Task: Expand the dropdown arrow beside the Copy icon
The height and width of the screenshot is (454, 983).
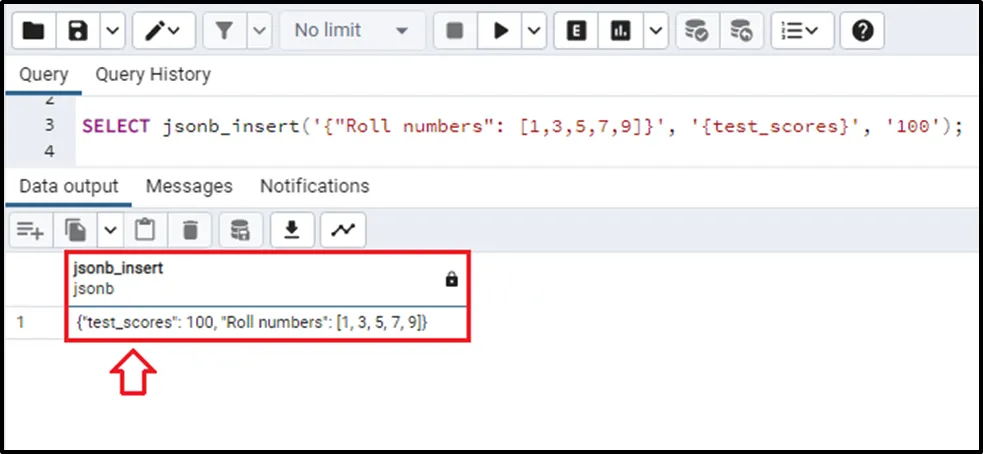Action: pyautogui.click(x=110, y=231)
